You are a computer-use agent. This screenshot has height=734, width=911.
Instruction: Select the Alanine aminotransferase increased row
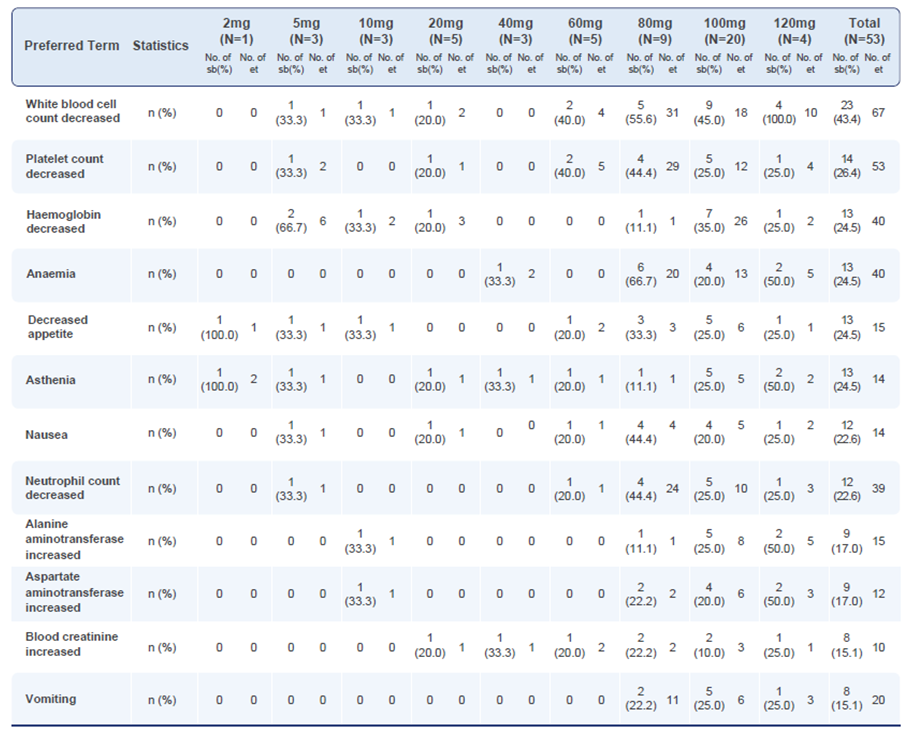coord(75,540)
